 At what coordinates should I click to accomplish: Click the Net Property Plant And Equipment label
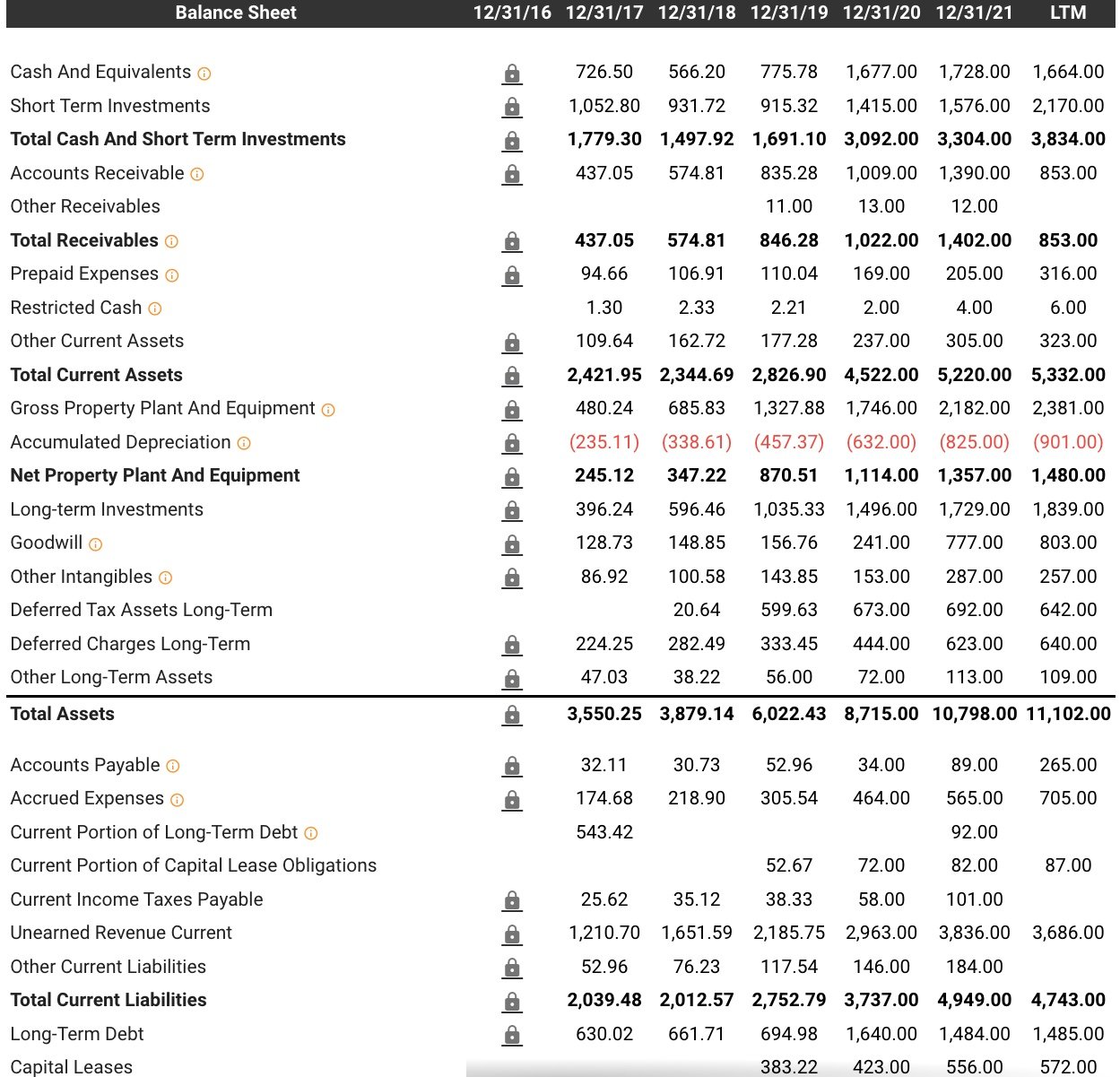tap(155, 475)
